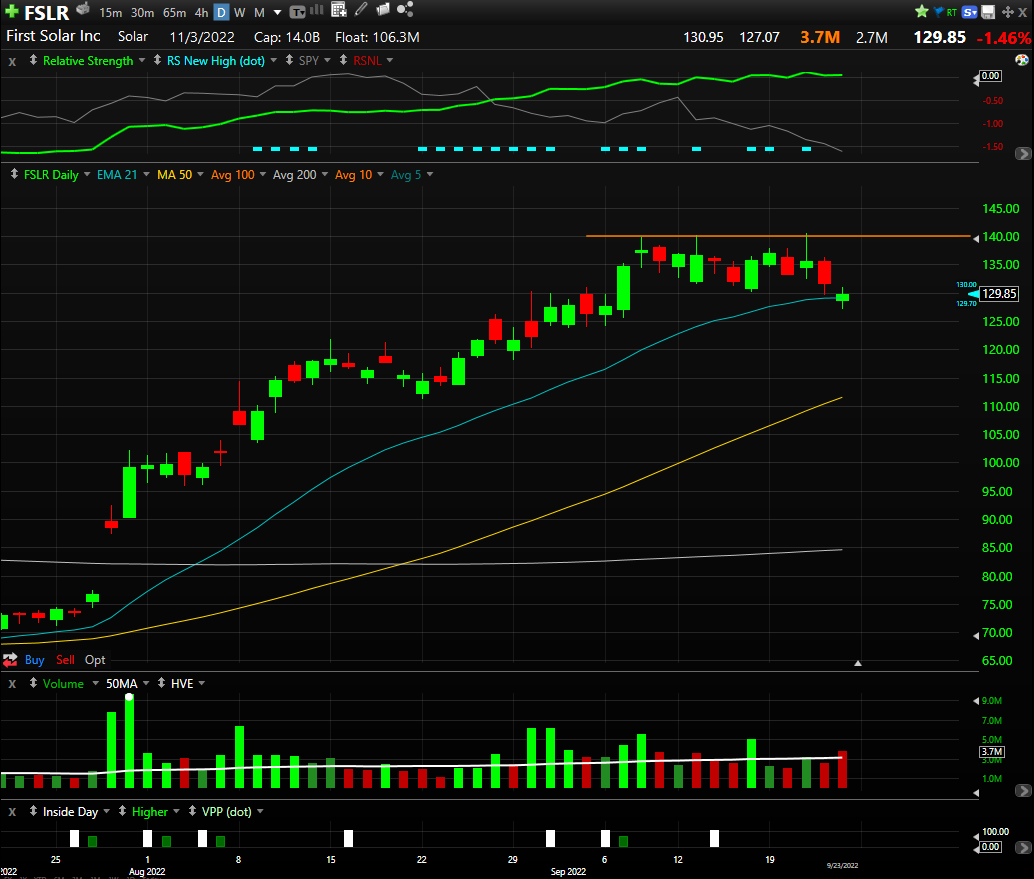Viewport: 1034px width, 879px height.
Task: Select the D daily timeframe
Action: coord(222,13)
